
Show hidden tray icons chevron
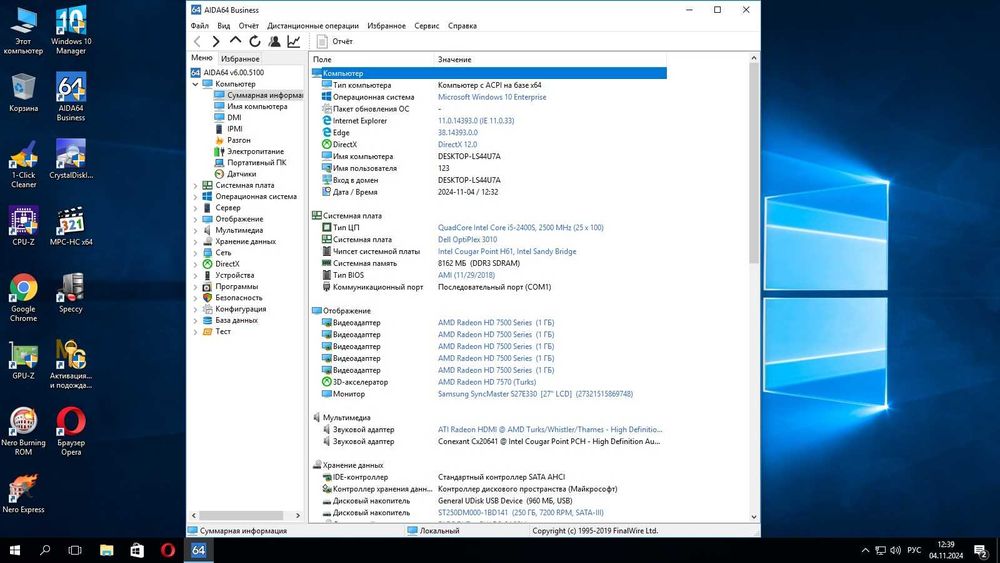click(865, 550)
